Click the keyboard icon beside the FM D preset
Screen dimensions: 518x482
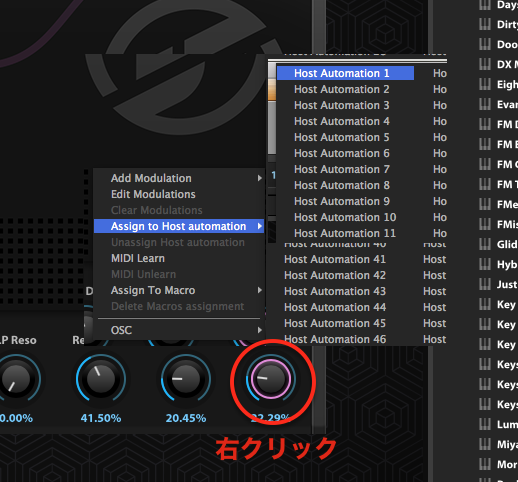[485, 124]
